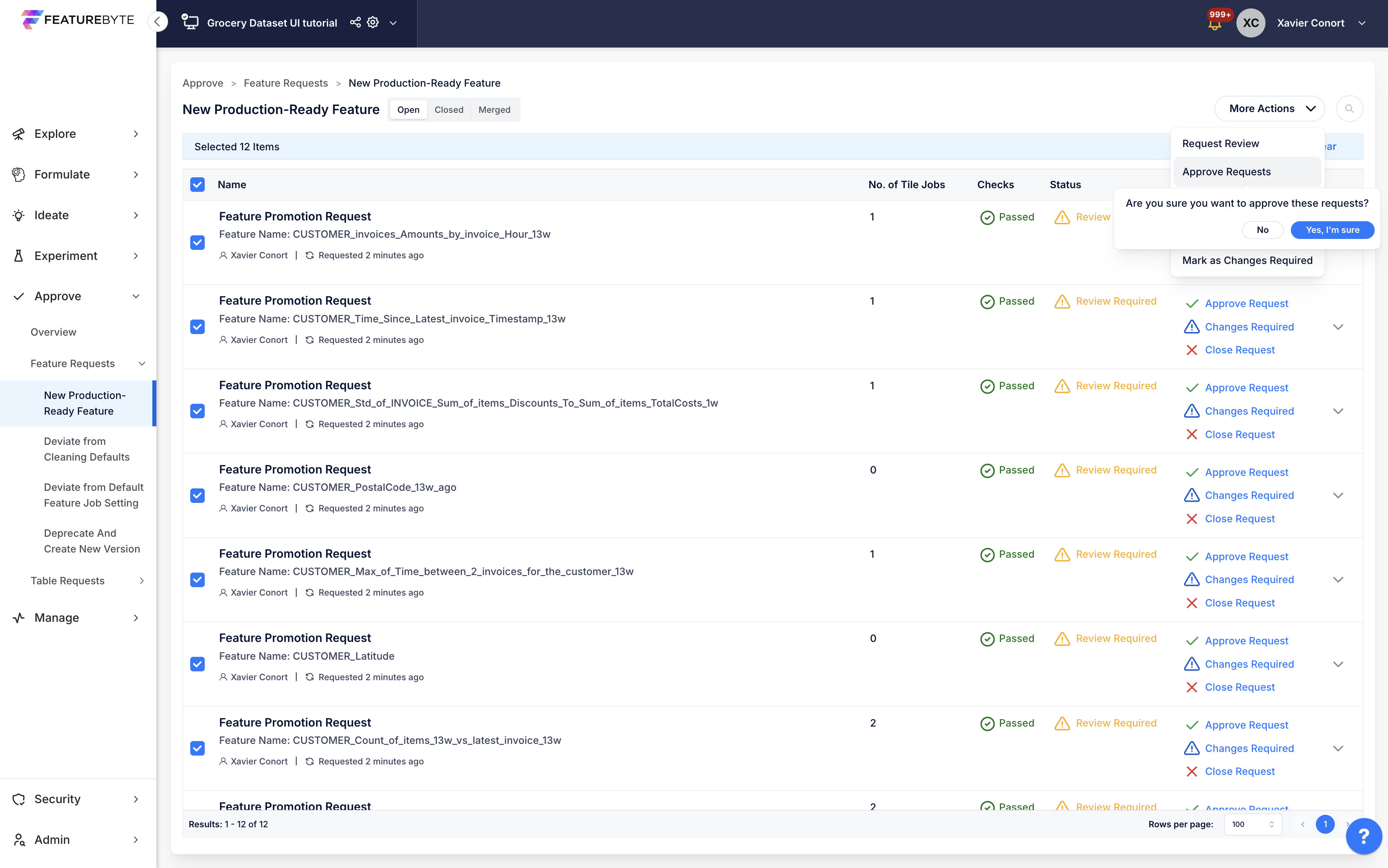Select Mark as Changes Required menu item
The width and height of the screenshot is (1388, 868).
1247,261
